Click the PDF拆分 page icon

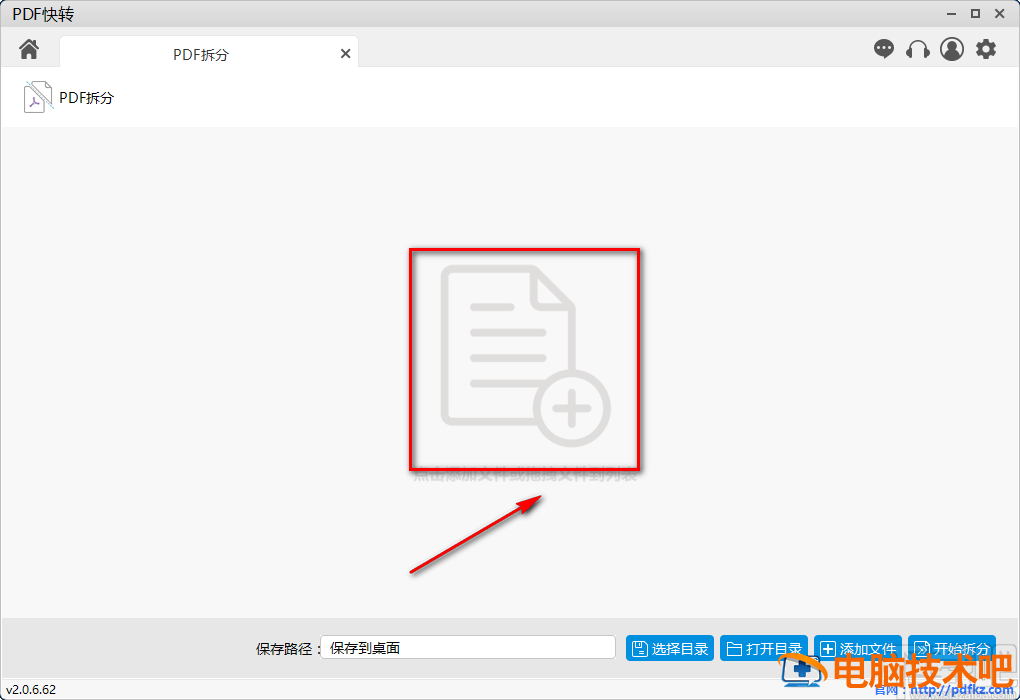tap(38, 97)
